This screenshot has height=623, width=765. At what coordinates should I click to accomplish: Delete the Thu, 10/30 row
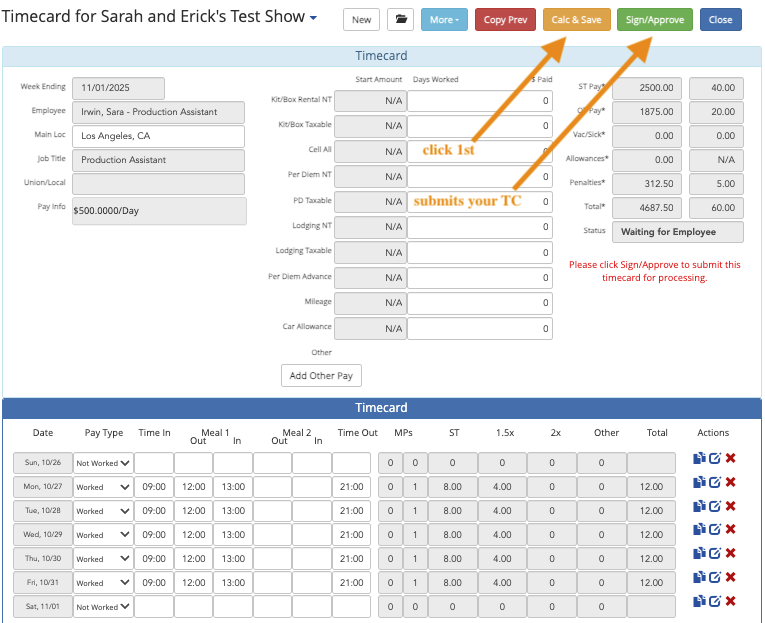[730, 553]
